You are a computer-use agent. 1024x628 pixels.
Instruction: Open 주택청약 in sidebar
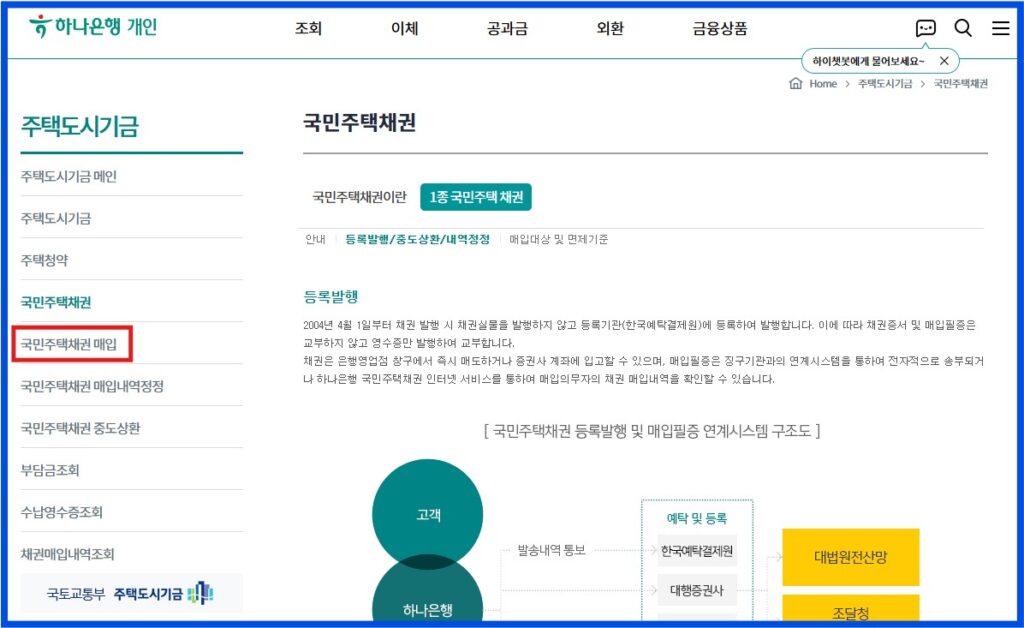[44, 260]
